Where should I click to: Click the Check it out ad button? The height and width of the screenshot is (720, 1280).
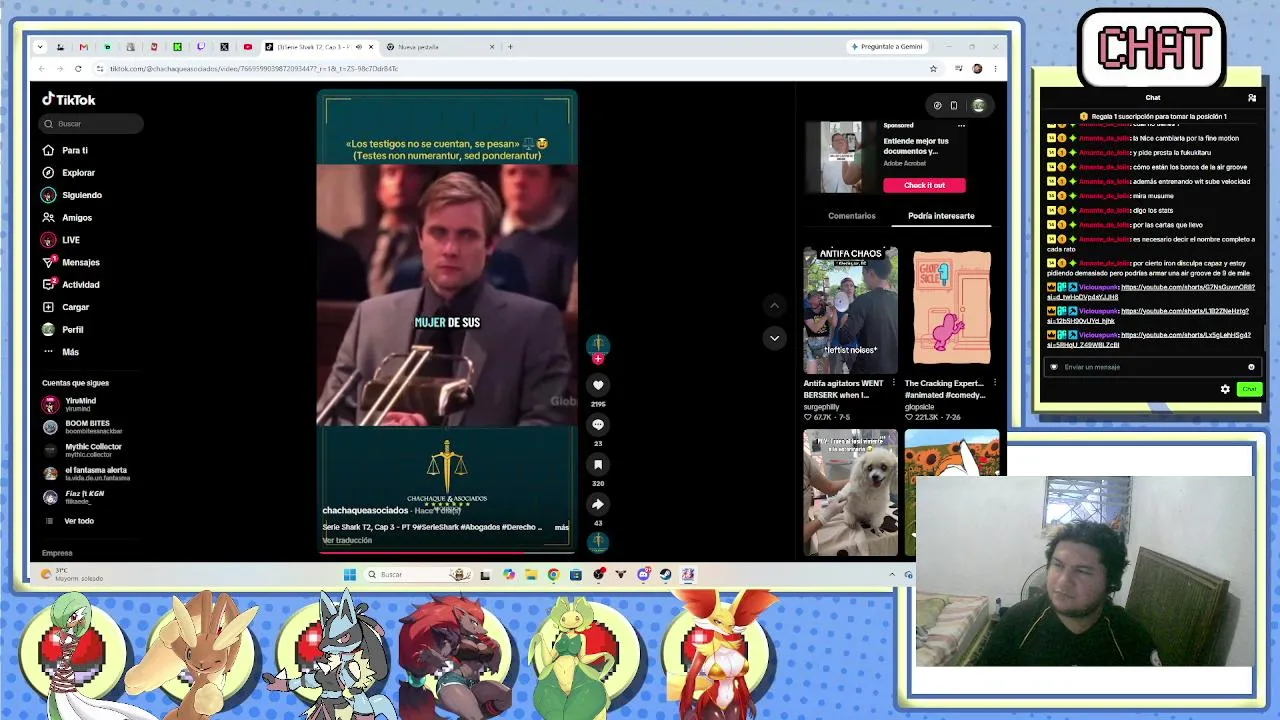(924, 185)
